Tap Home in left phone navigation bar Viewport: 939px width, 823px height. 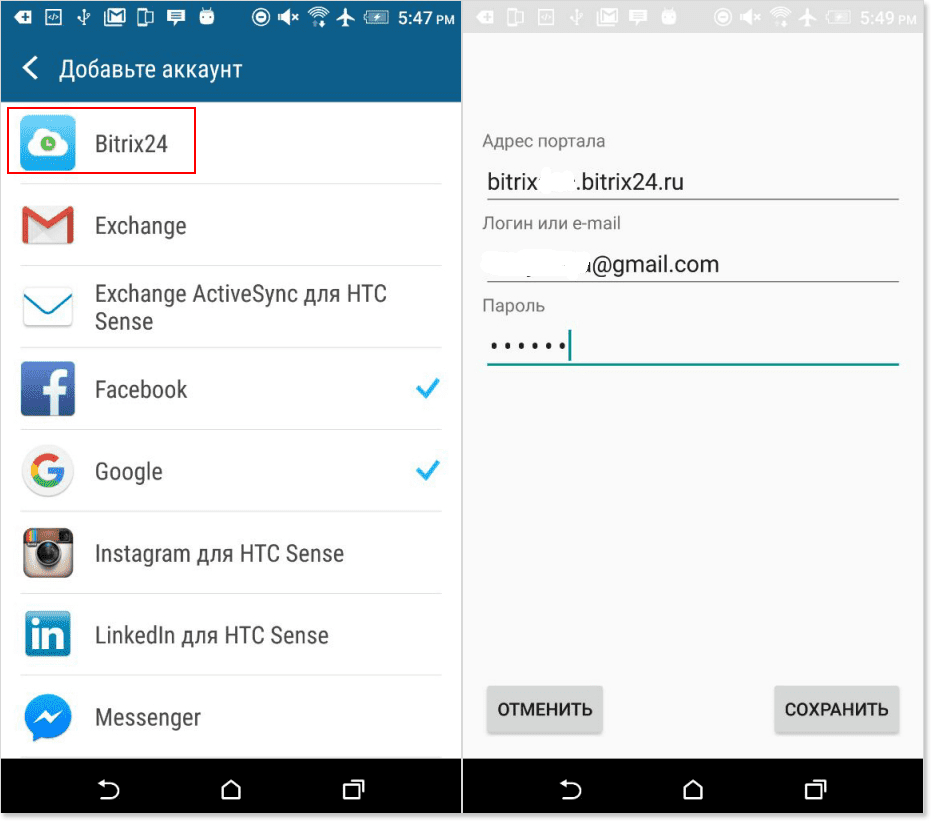[231, 789]
